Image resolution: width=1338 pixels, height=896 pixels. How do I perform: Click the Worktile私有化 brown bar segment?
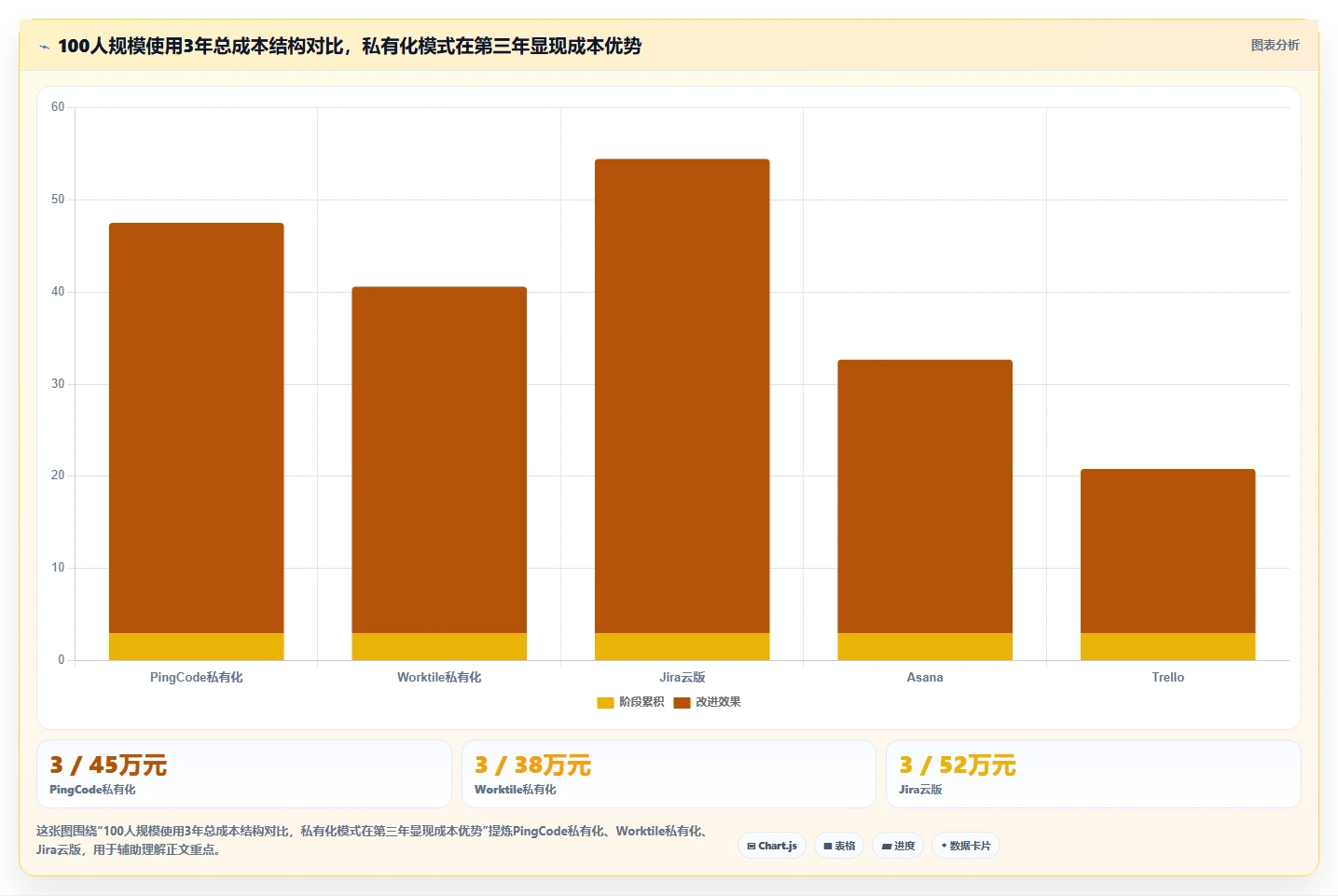[x=439, y=460]
